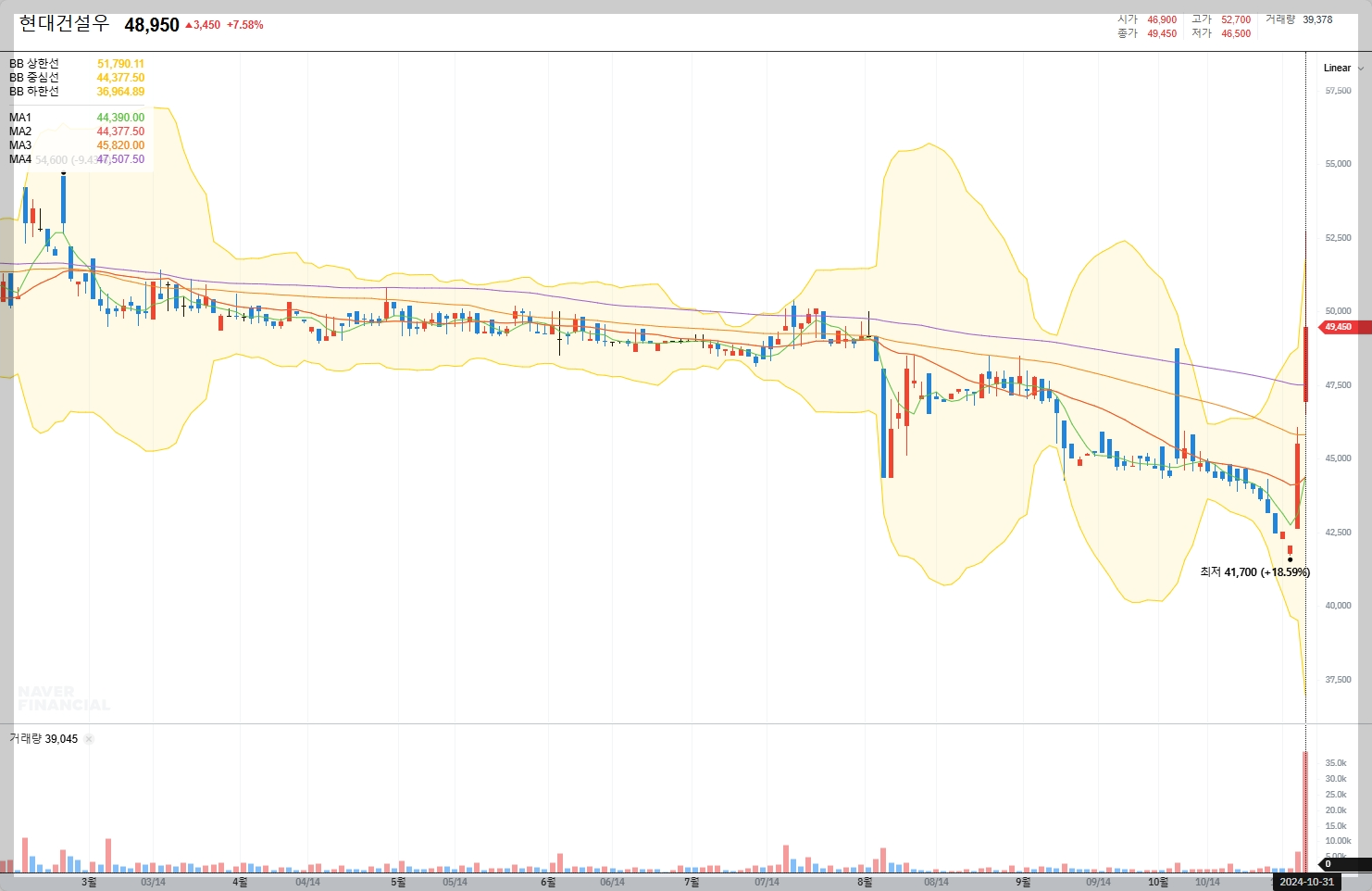
Task: Click the ▲3,450 price change value
Action: (203, 25)
